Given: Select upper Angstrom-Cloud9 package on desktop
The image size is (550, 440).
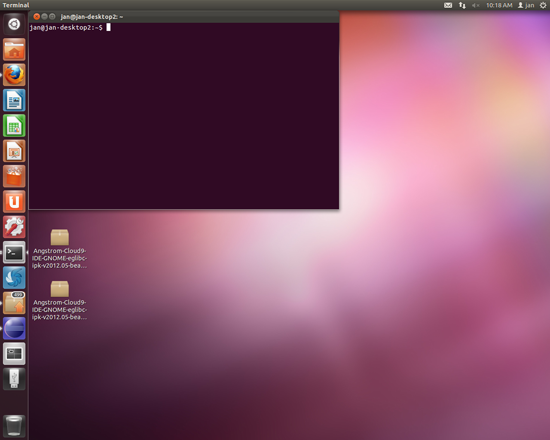Looking at the screenshot, I should click(59, 249).
